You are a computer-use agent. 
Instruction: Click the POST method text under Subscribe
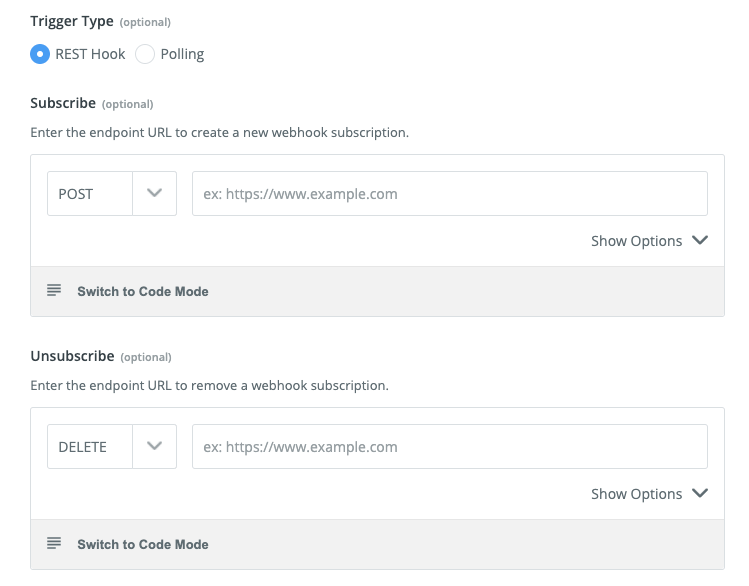click(77, 194)
